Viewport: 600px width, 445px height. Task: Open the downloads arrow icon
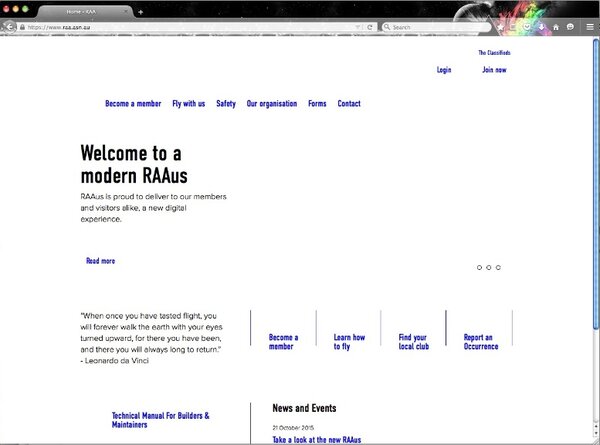coord(541,27)
